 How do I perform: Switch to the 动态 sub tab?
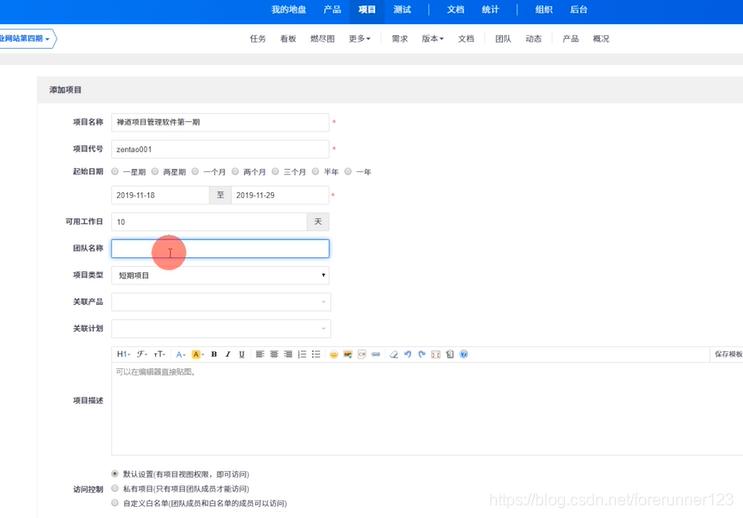point(534,39)
